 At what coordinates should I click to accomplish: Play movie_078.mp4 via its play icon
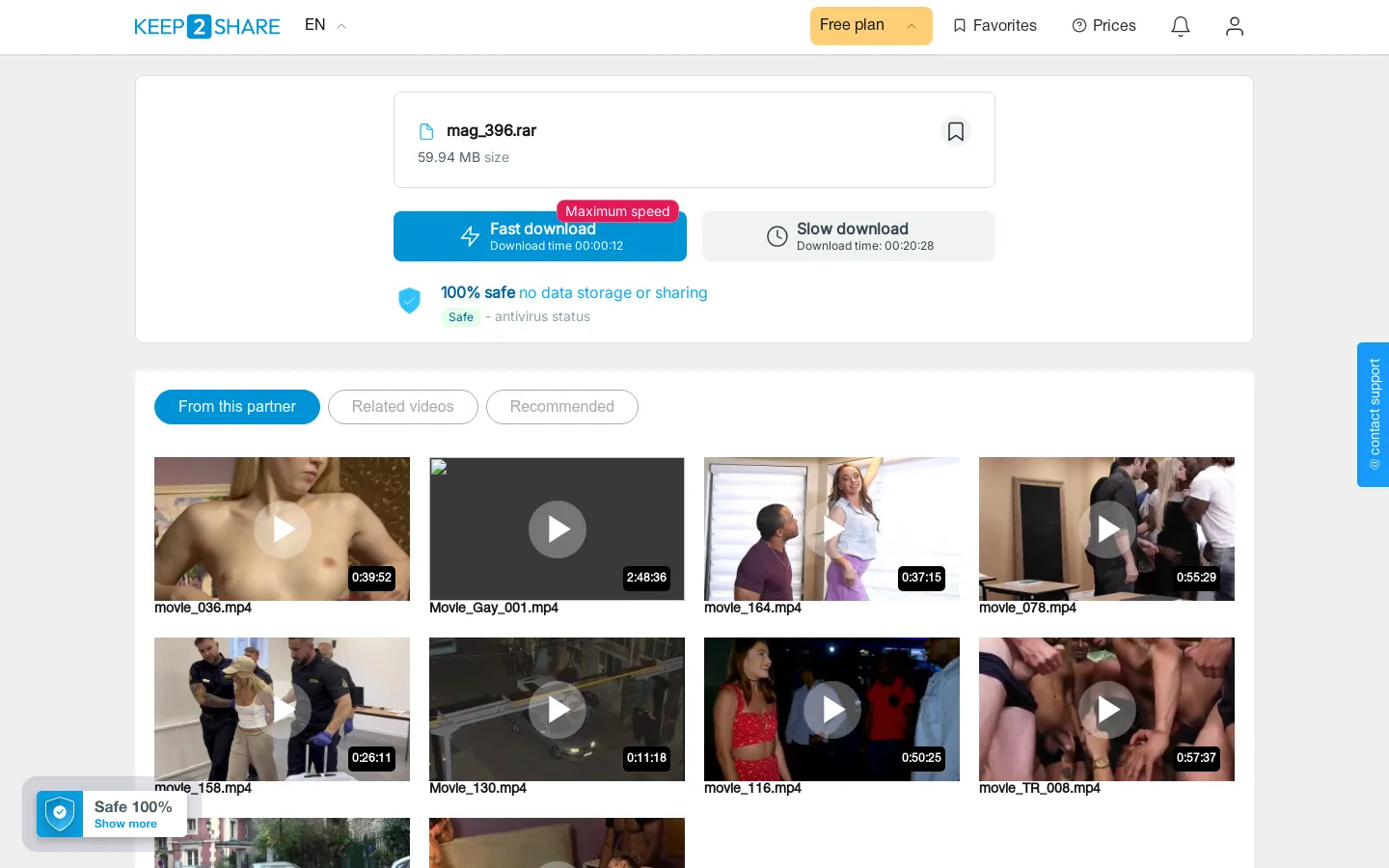coord(1107,529)
